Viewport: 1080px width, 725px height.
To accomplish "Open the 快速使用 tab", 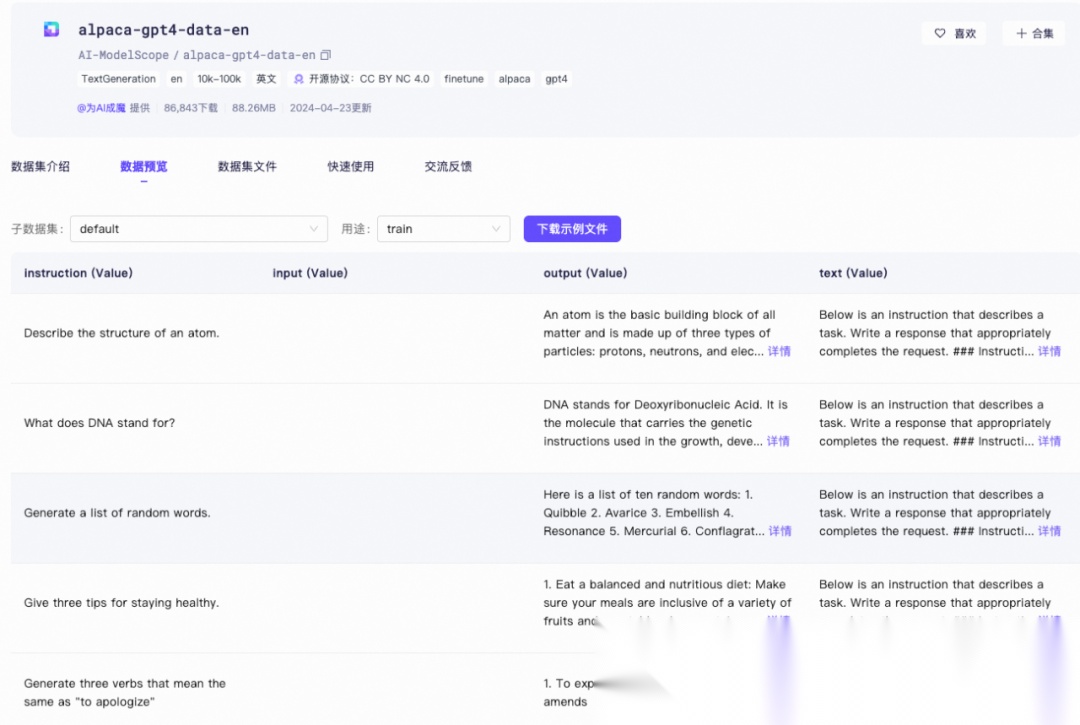I will point(351,167).
